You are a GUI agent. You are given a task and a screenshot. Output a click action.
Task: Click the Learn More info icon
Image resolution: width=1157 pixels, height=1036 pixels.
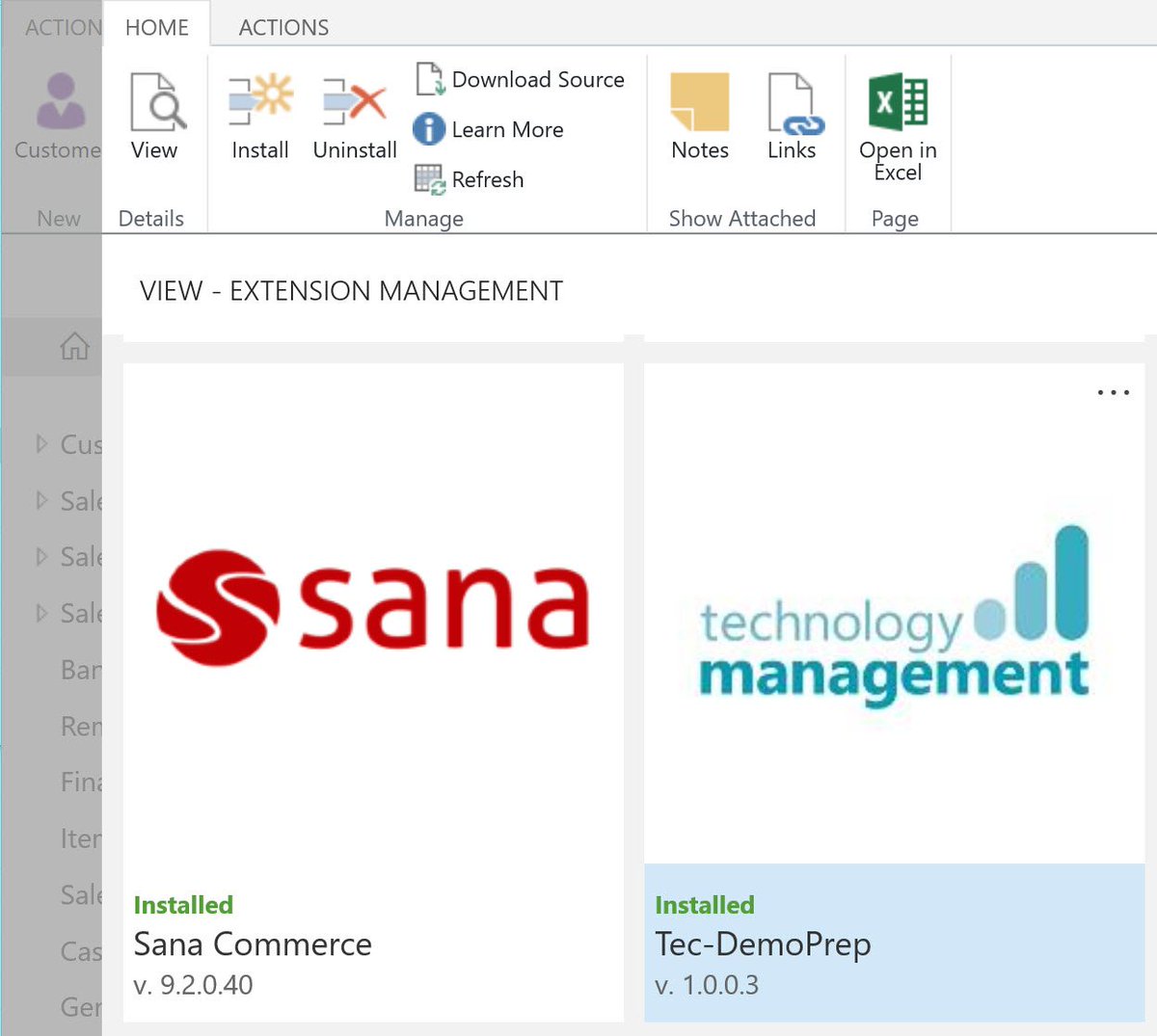coord(429,129)
